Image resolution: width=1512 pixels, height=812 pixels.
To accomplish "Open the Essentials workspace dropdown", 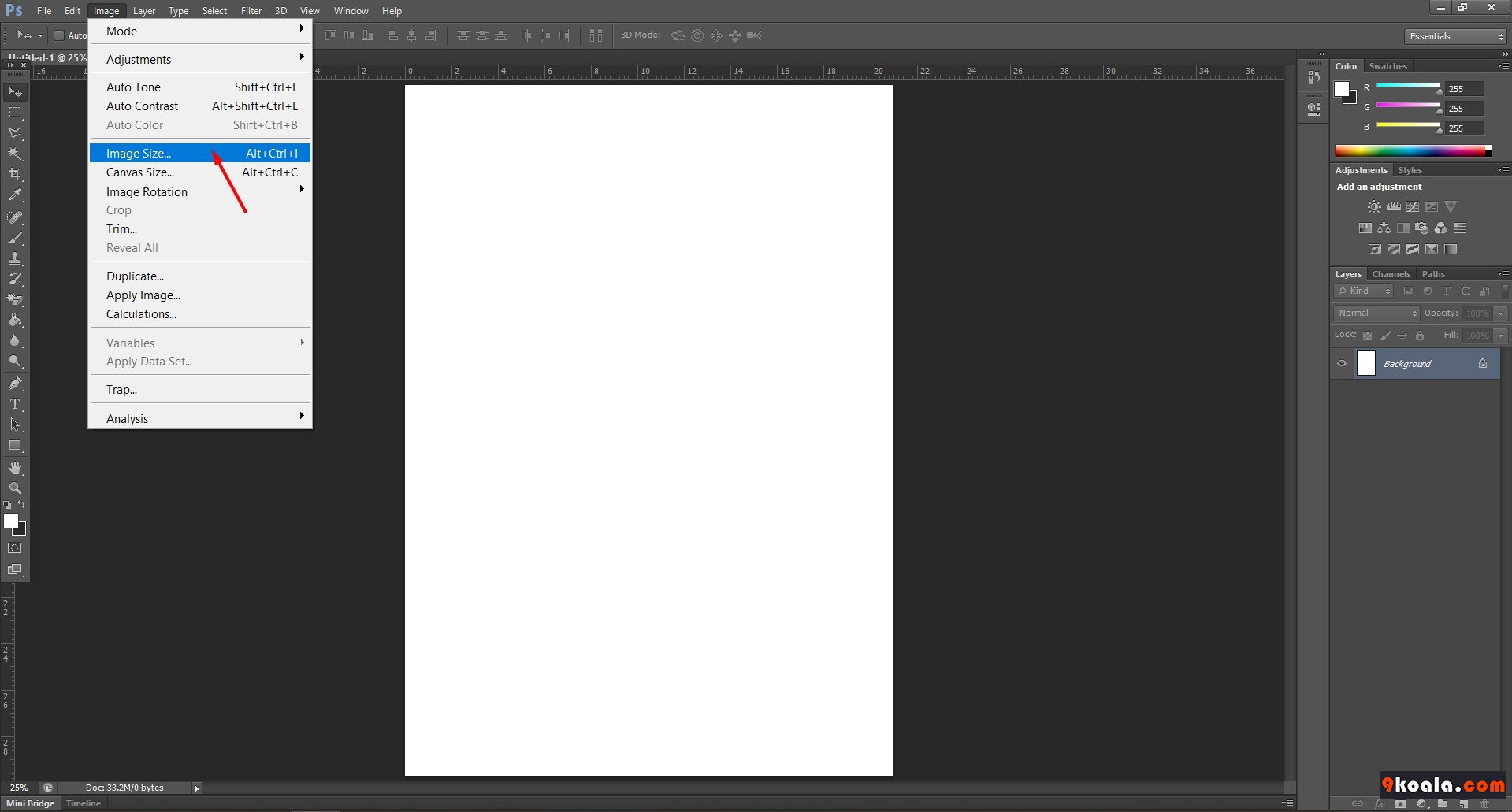I will [1455, 36].
